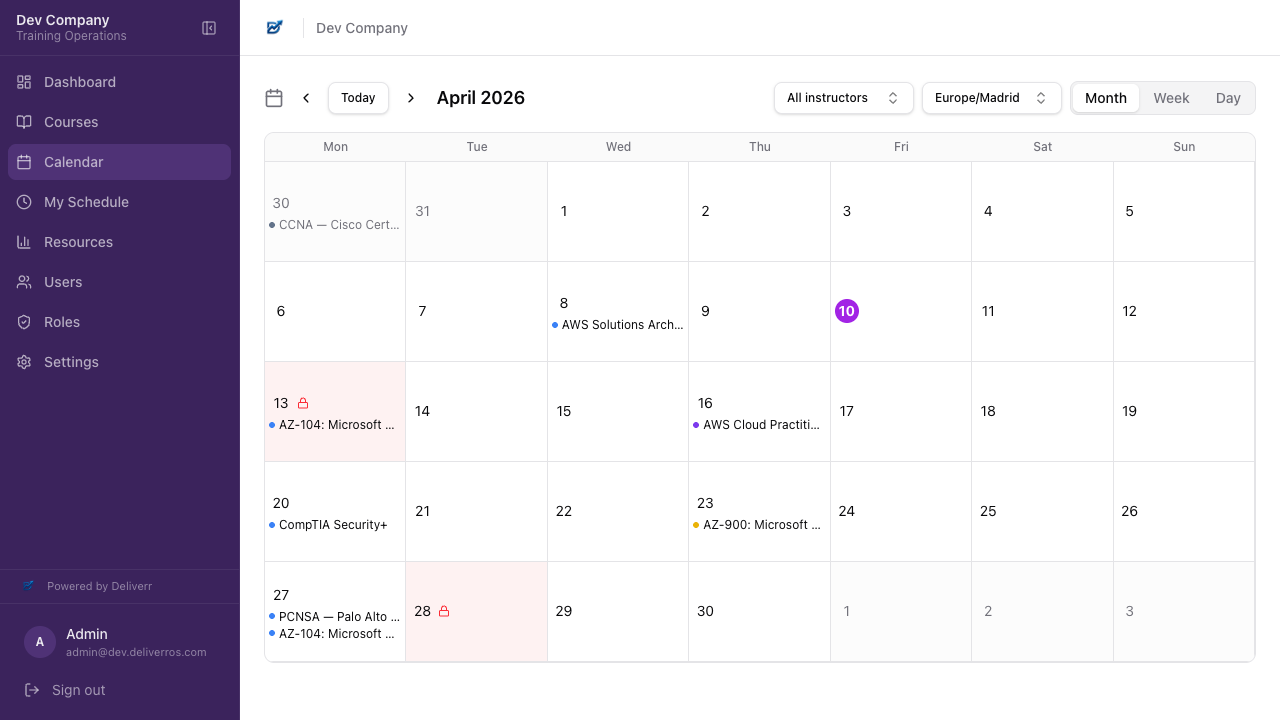Screen dimensions: 1280x720
Task: Open the AZ-104 Microsoft event on the 27th
Action: tap(335, 634)
